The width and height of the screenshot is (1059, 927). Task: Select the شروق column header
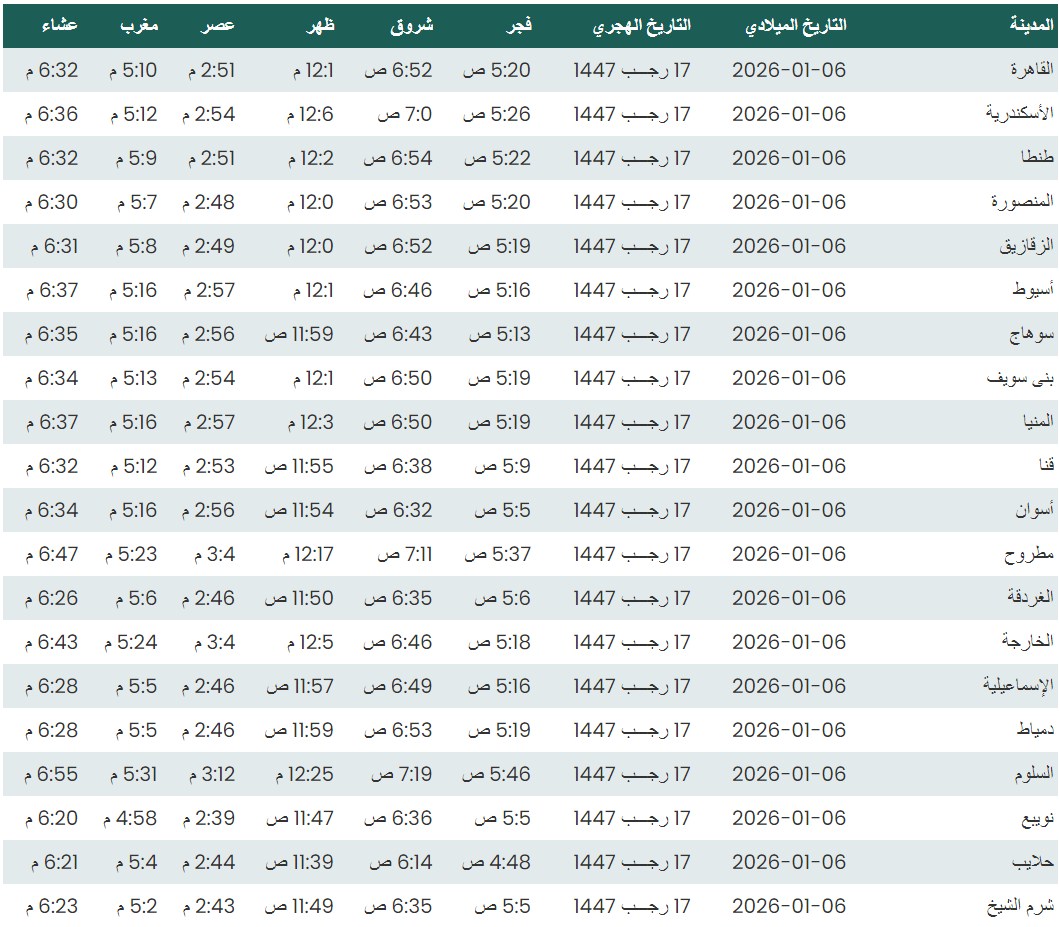[412, 26]
